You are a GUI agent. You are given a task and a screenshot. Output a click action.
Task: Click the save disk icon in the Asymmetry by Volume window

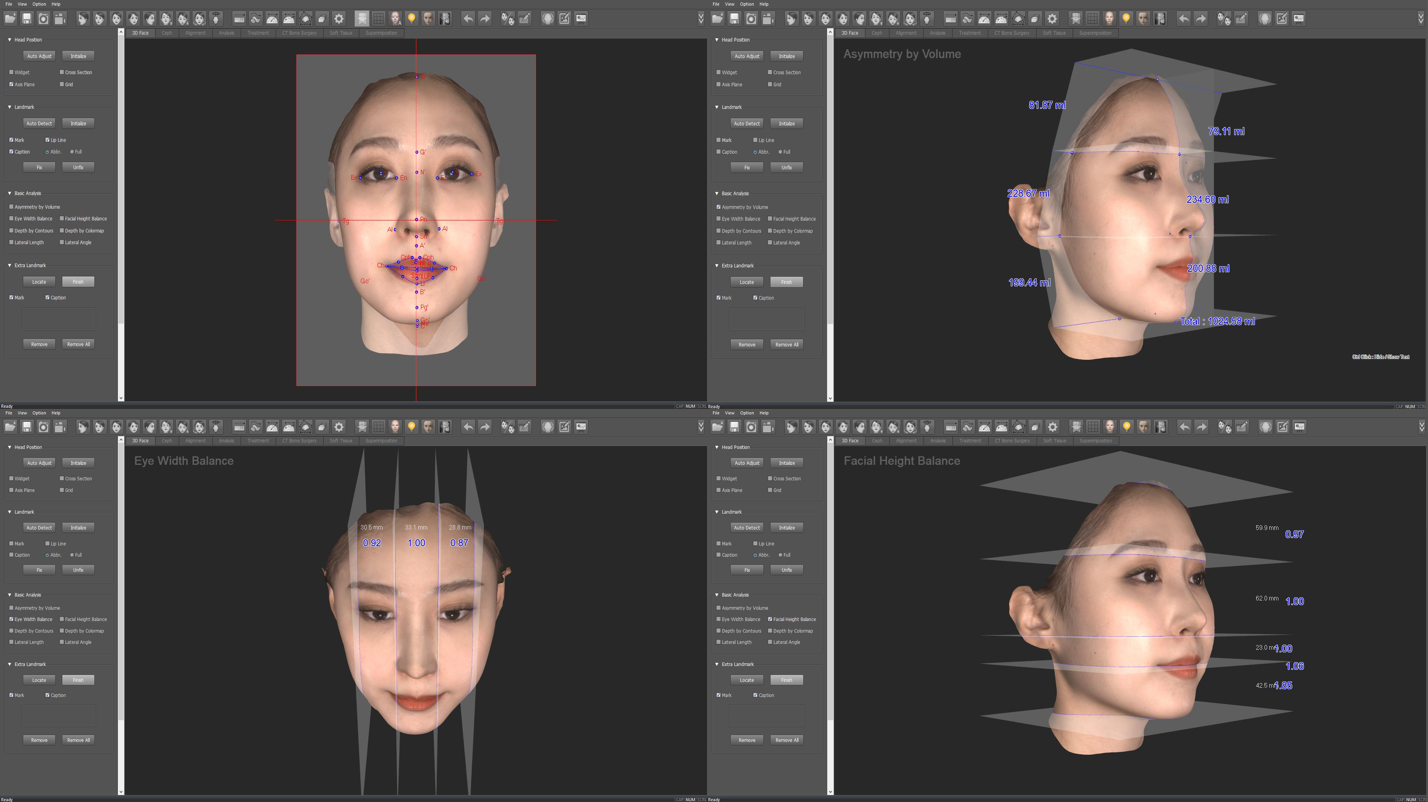[734, 18]
